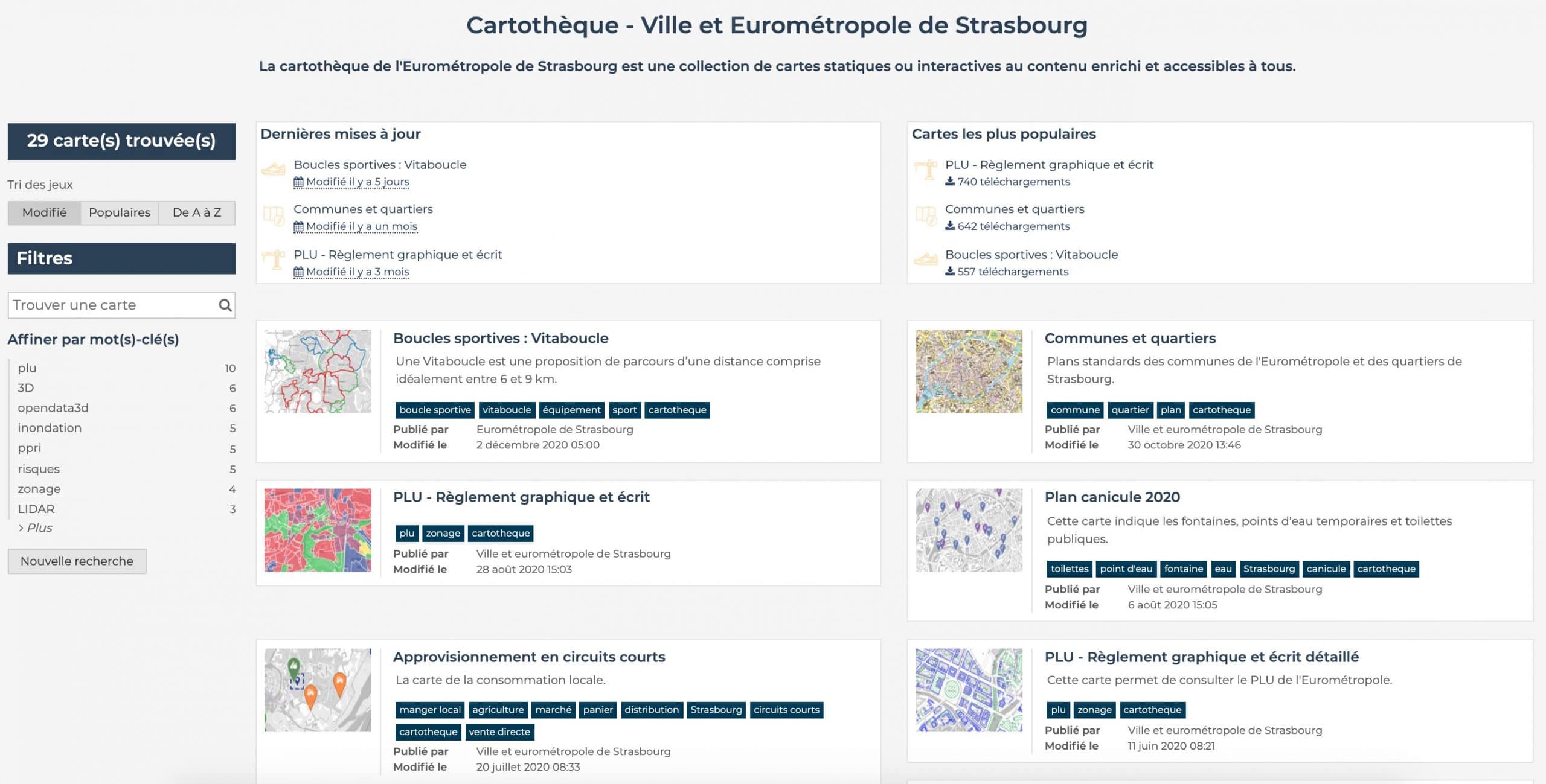
Task: Click sneaker icon beside Vitaboucle in latest updates
Action: pyautogui.click(x=273, y=170)
